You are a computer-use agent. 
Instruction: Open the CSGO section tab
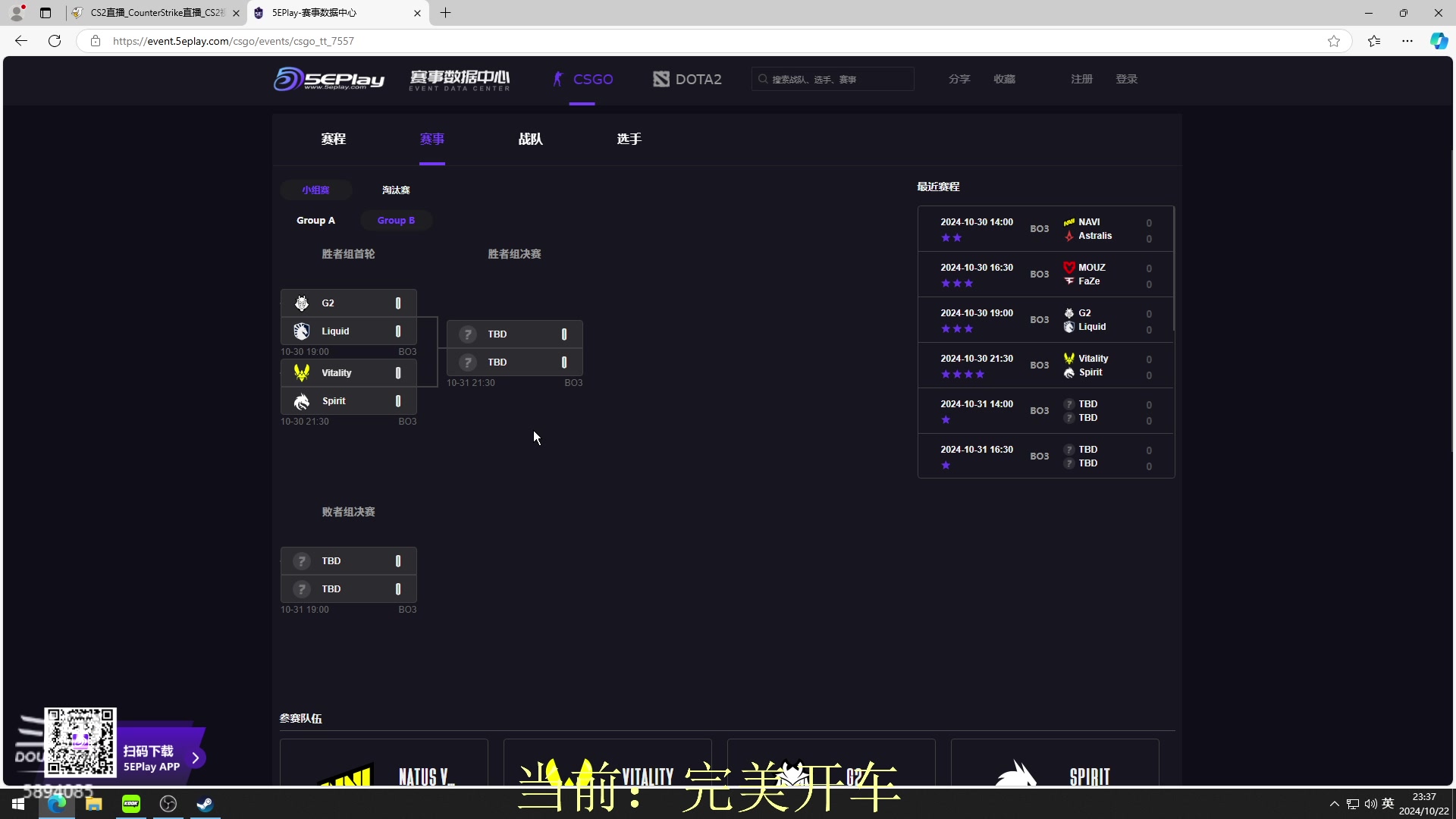click(582, 79)
